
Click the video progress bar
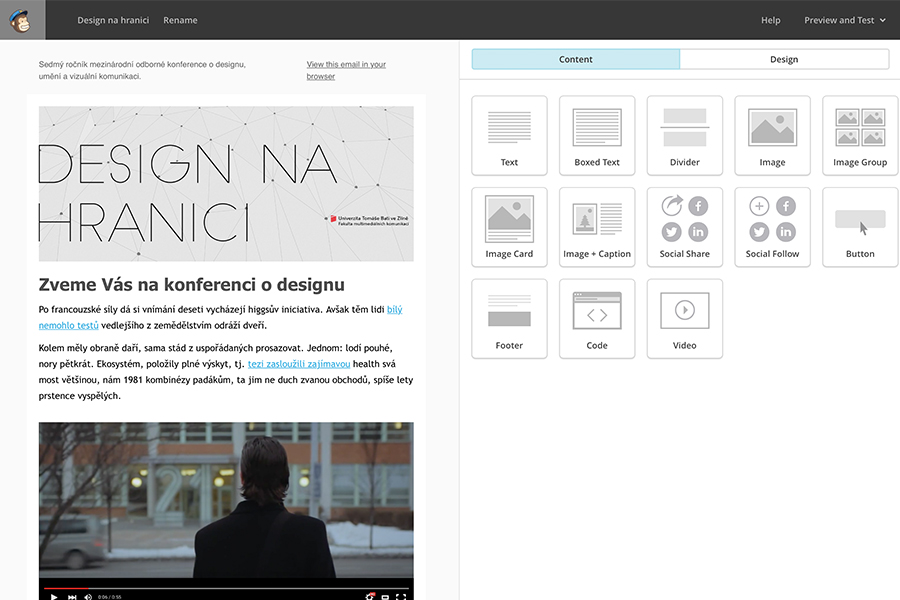coord(225,588)
